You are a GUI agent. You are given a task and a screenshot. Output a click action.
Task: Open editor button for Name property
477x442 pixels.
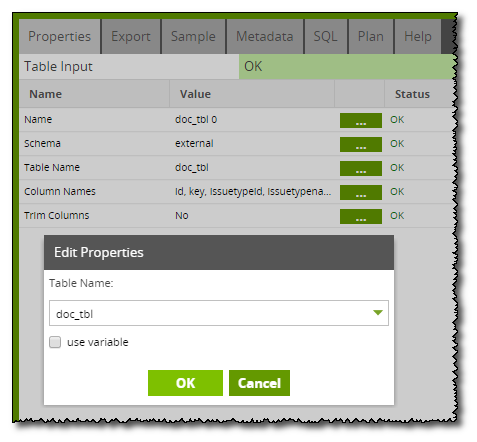click(x=361, y=120)
